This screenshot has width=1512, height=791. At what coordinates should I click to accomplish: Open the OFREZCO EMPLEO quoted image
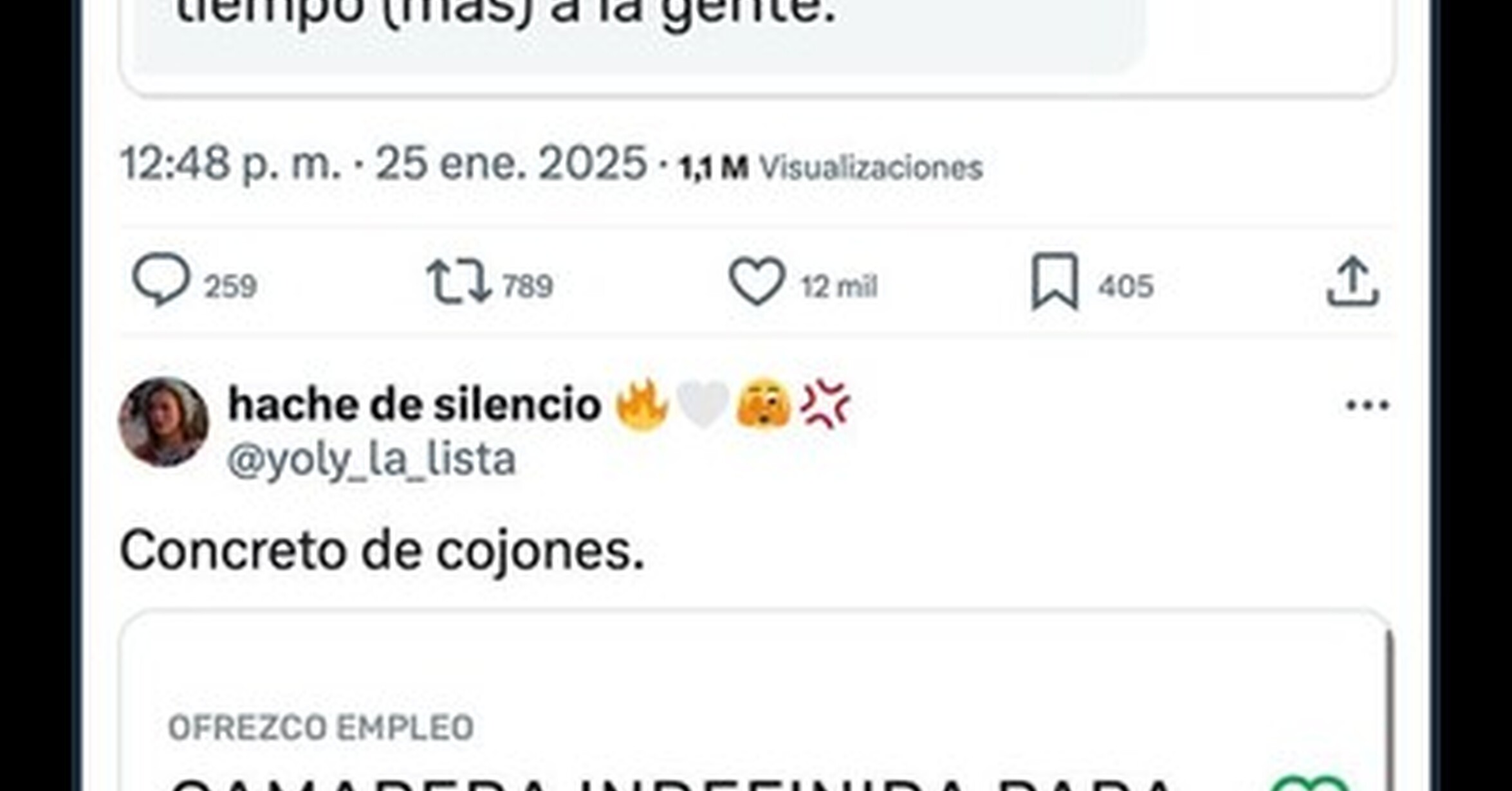pyautogui.click(x=756, y=701)
